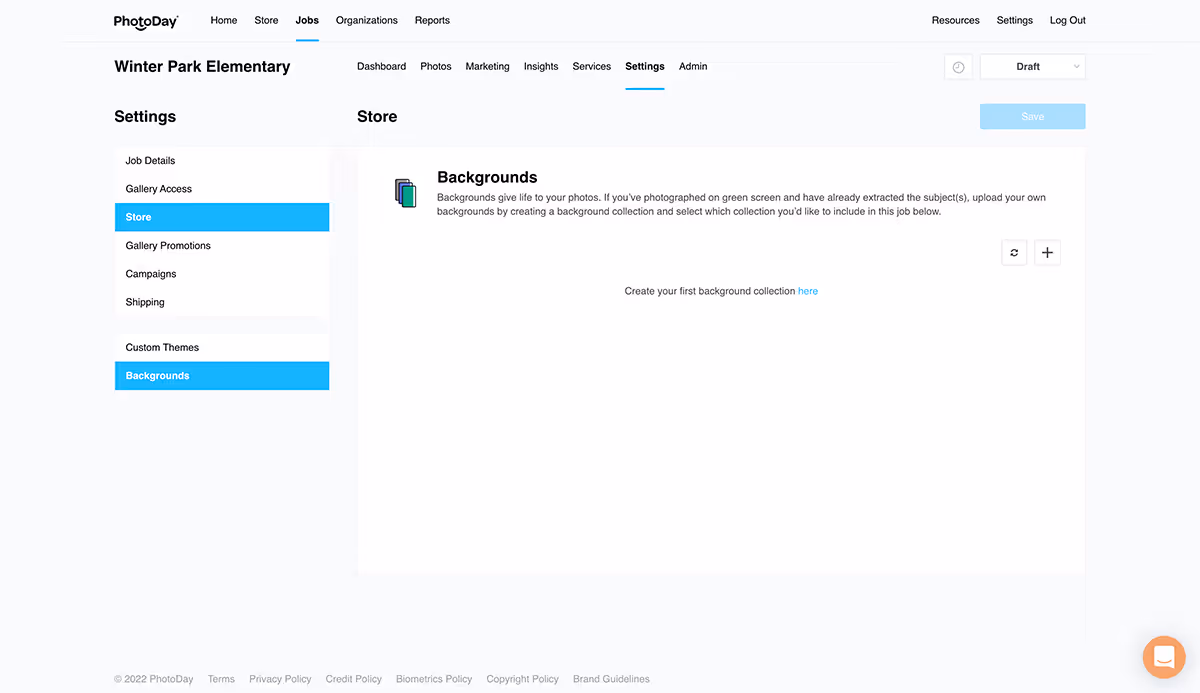This screenshot has height=693, width=1200.
Task: Open Gallery Promotions in sidebar
Action: [222, 246]
